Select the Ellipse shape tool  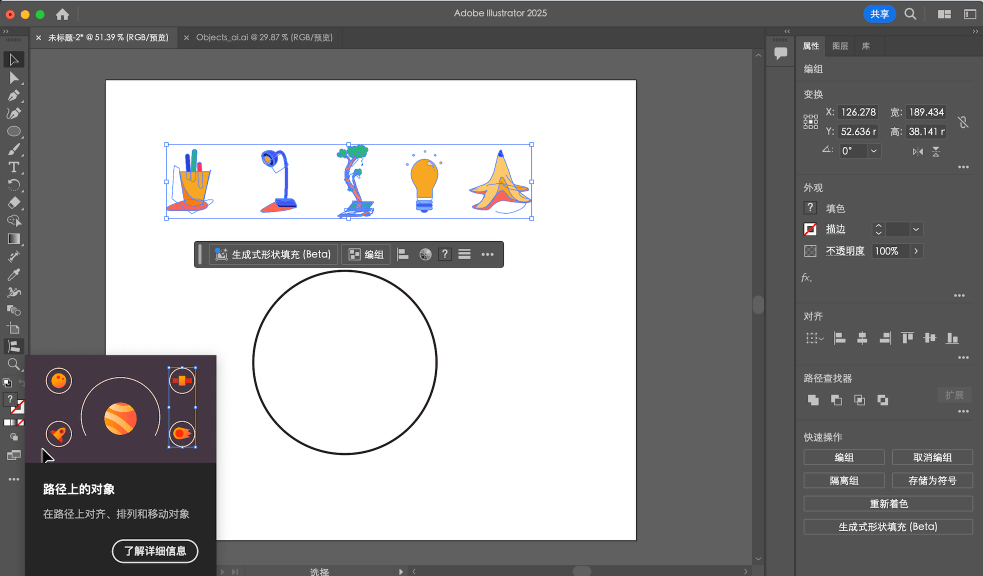(x=13, y=129)
